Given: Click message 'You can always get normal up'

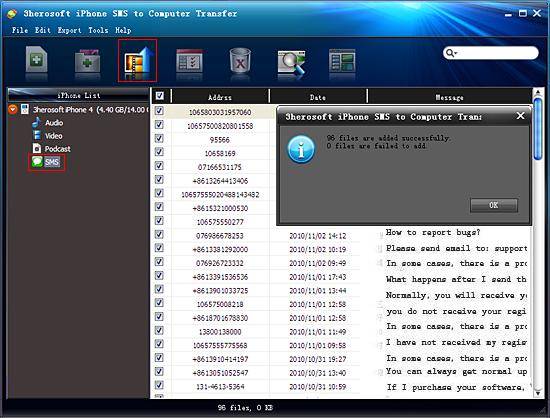Looking at the screenshot, I should click(456, 371).
